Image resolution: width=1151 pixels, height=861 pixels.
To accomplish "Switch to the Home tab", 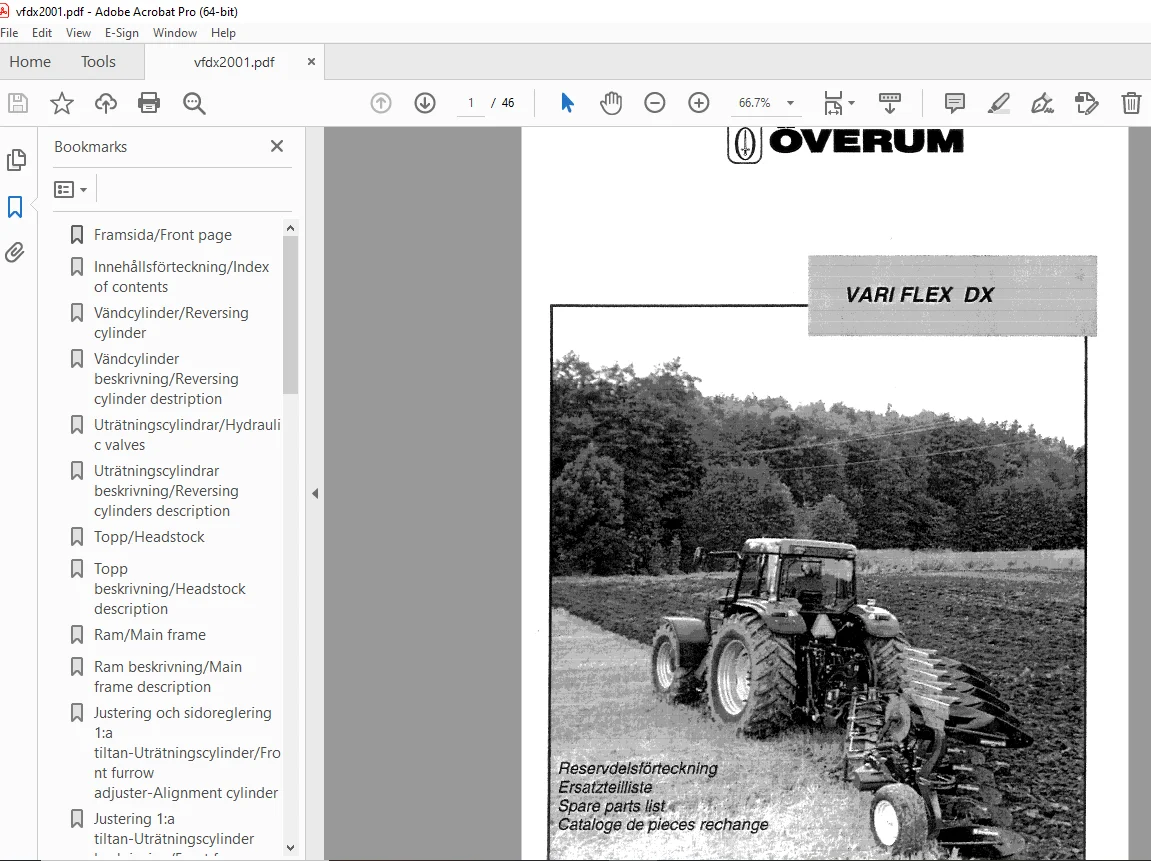I will click(x=30, y=62).
